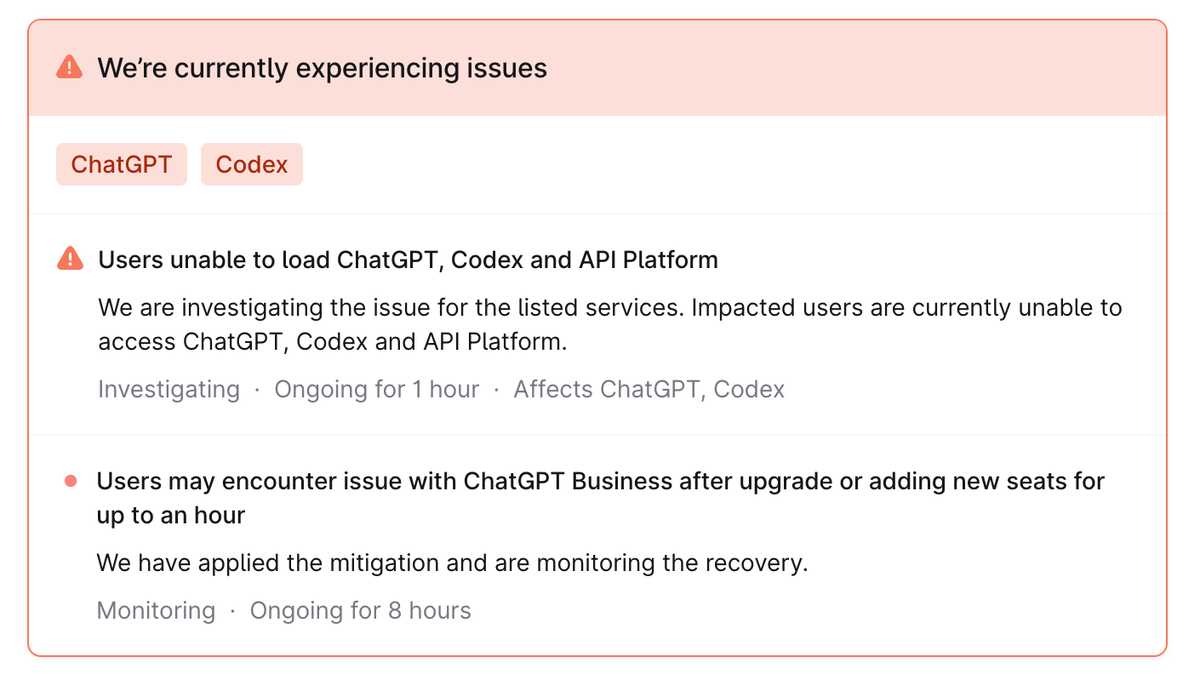Click empty pink area of the header banner
1200x674 pixels.
[x=850, y=68]
